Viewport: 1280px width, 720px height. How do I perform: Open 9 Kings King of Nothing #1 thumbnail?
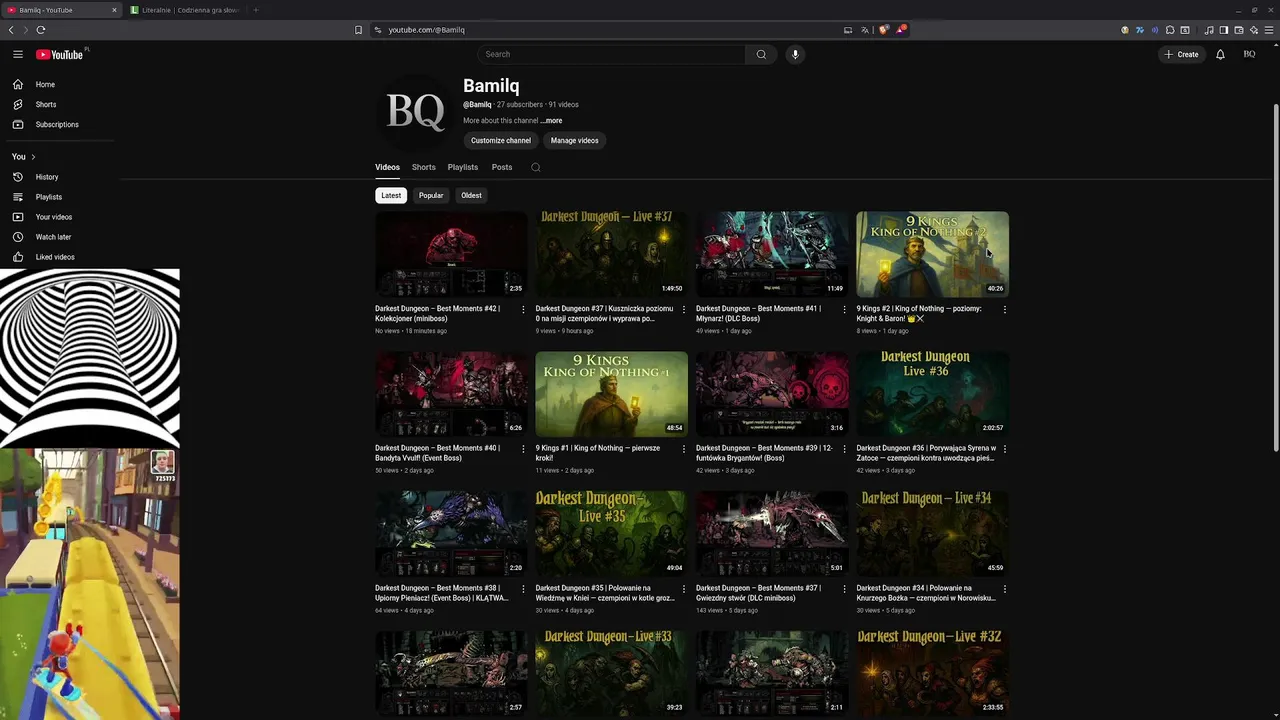click(611, 393)
